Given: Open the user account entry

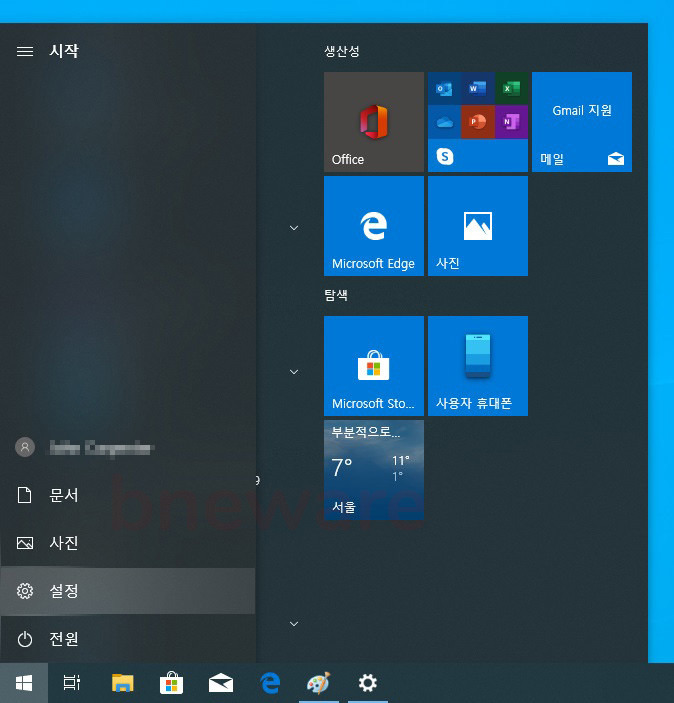Looking at the screenshot, I should point(128,447).
